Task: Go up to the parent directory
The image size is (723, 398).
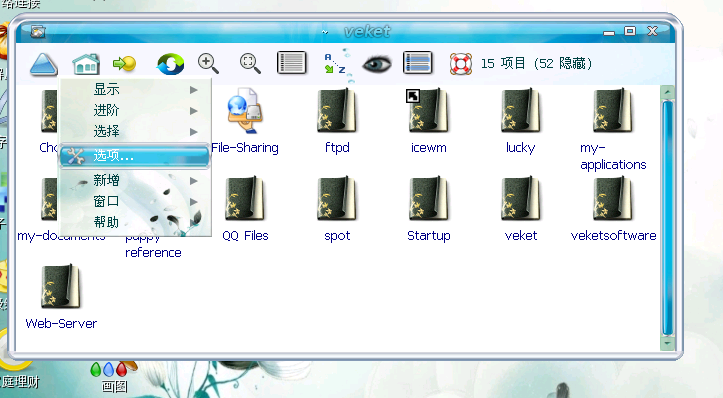Action: (x=44, y=64)
